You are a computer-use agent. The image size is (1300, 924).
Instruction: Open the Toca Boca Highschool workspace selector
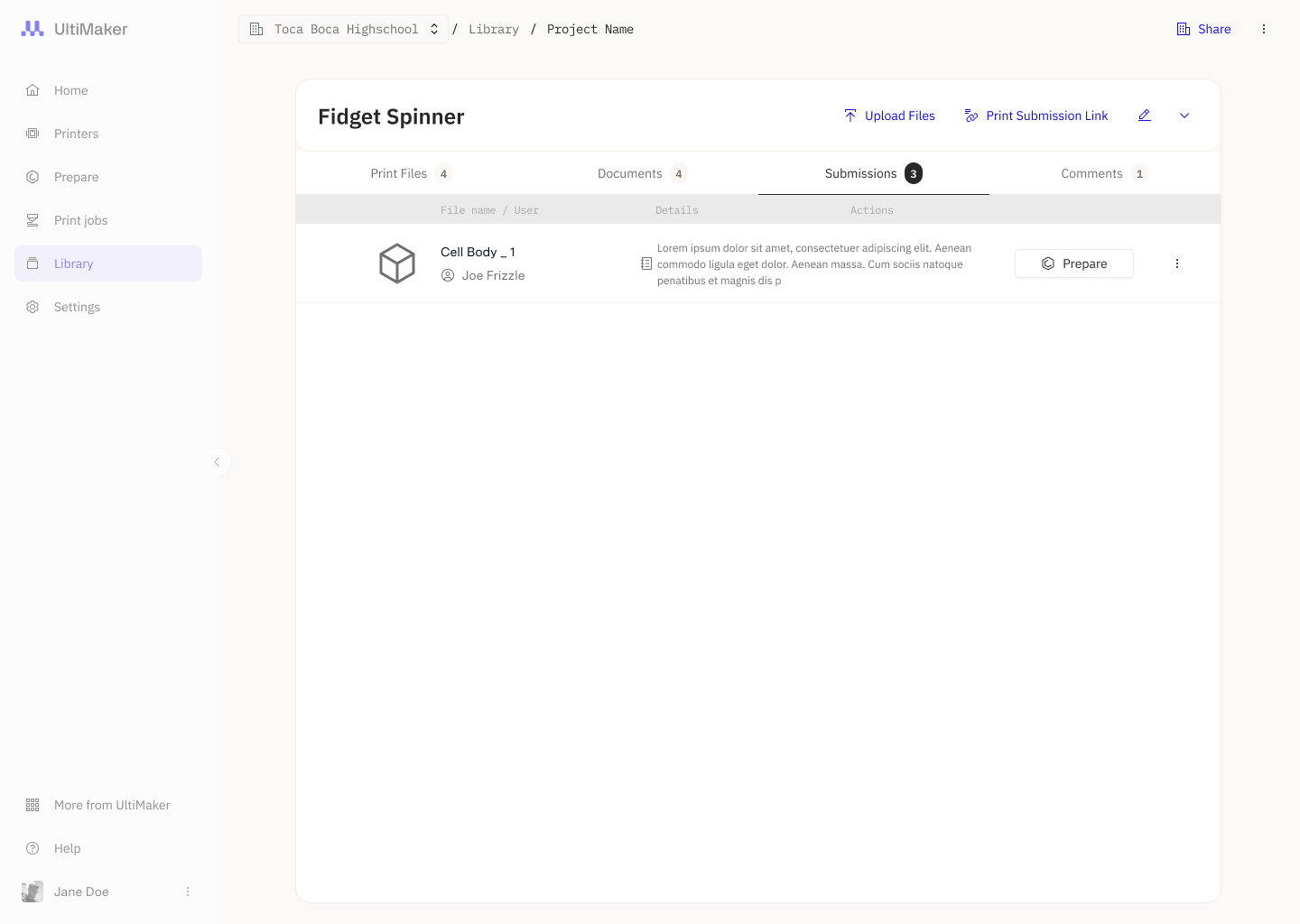coord(343,29)
